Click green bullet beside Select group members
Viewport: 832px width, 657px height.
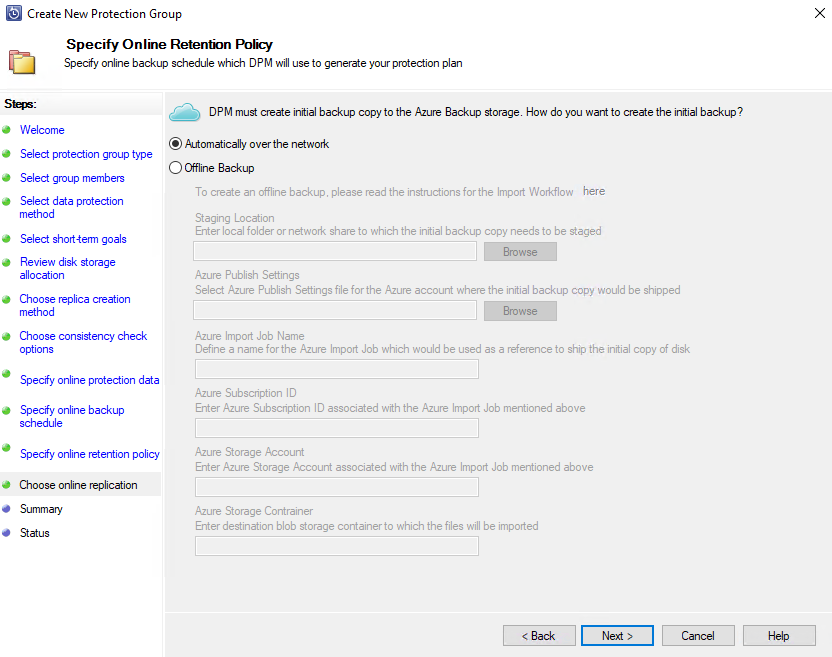(6, 177)
